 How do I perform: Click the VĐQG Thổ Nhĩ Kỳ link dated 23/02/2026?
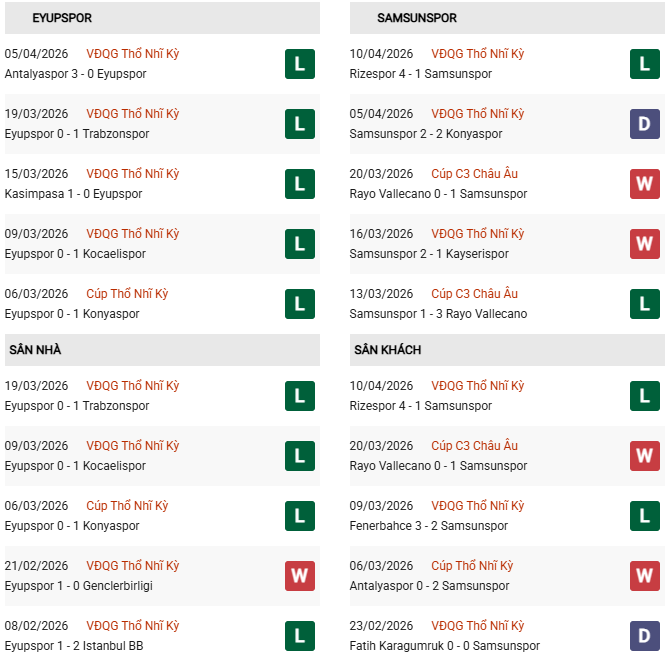click(x=478, y=626)
